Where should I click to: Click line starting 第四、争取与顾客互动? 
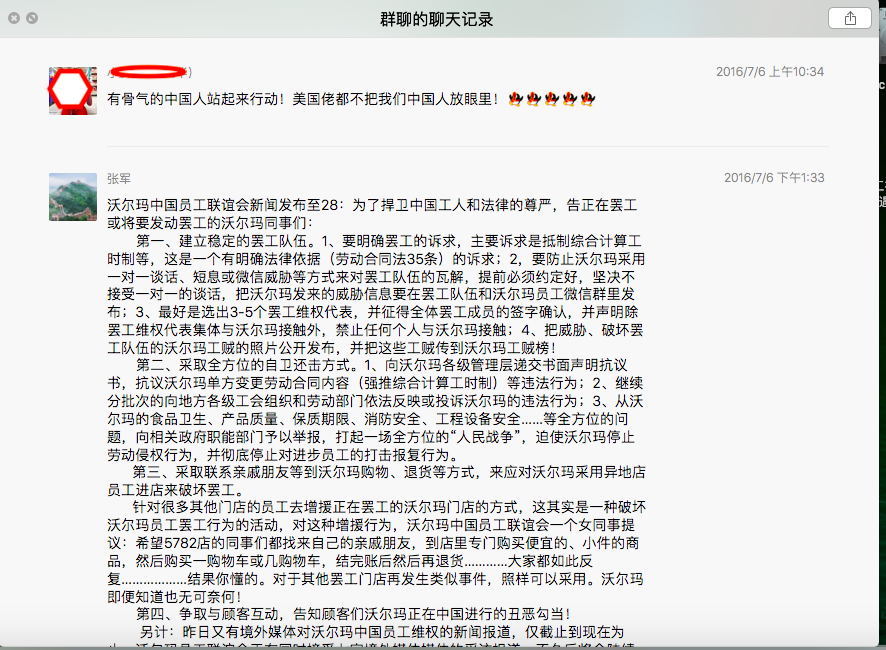tap(353, 614)
